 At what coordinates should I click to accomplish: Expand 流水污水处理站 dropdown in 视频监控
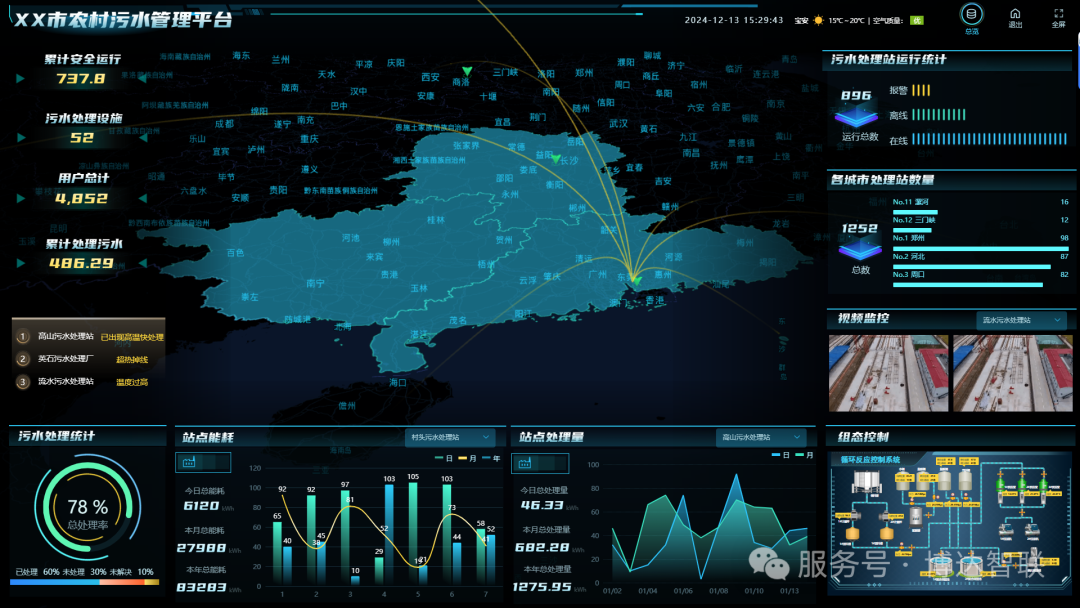pos(1020,320)
